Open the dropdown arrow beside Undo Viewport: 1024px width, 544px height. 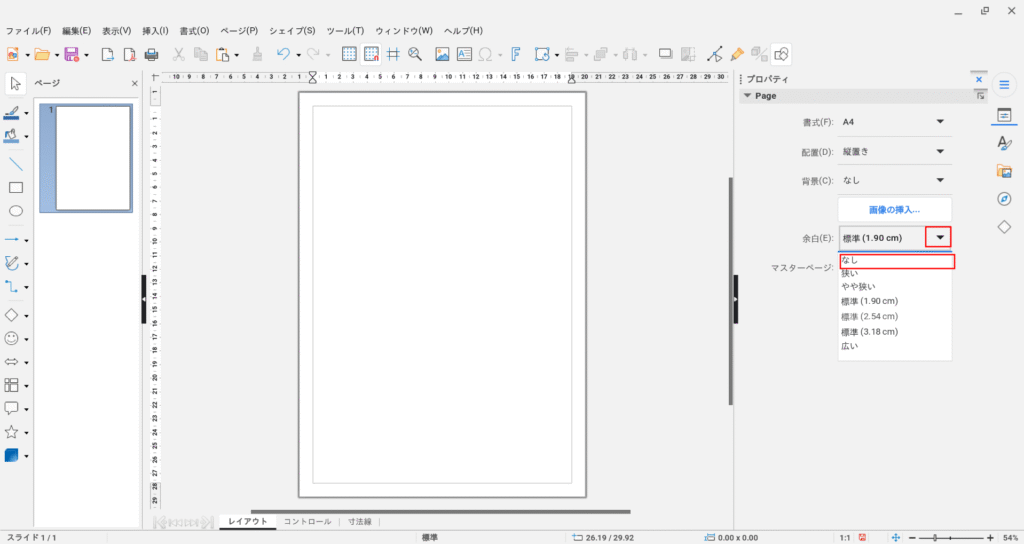point(298,55)
